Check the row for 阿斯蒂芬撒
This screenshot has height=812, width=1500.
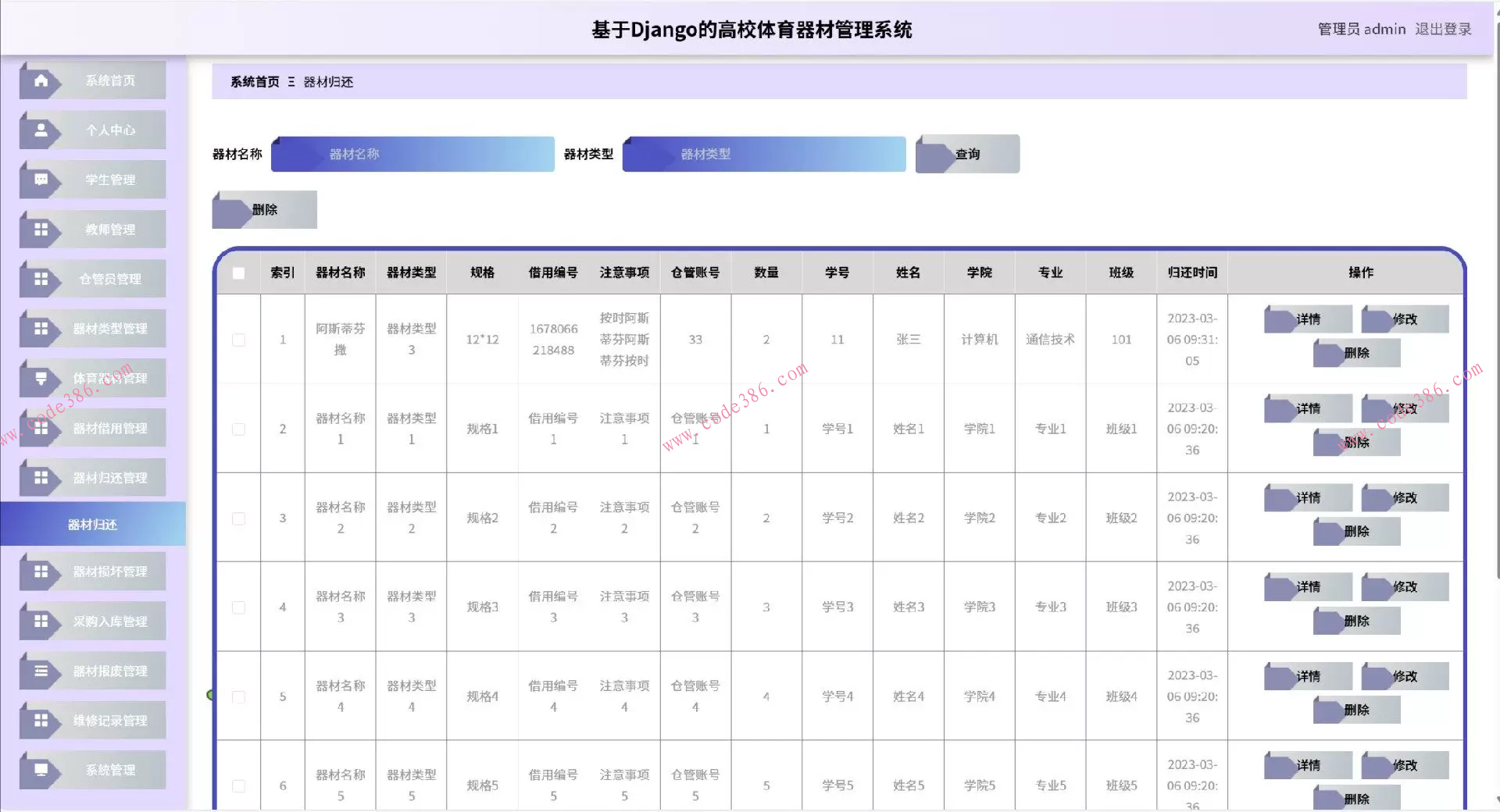[x=237, y=339]
